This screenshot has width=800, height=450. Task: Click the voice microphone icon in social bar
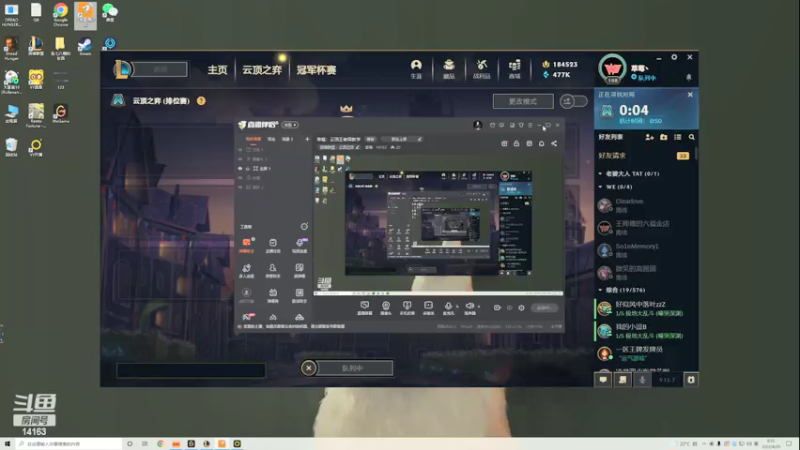(x=642, y=380)
